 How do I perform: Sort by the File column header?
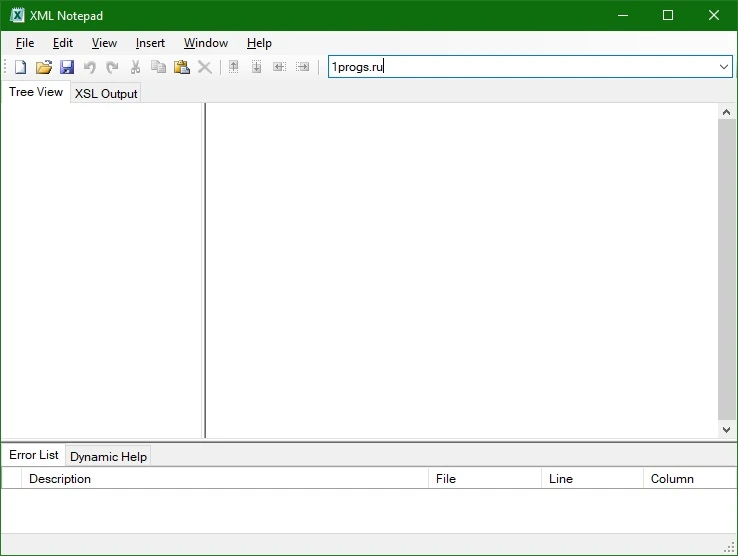485,479
